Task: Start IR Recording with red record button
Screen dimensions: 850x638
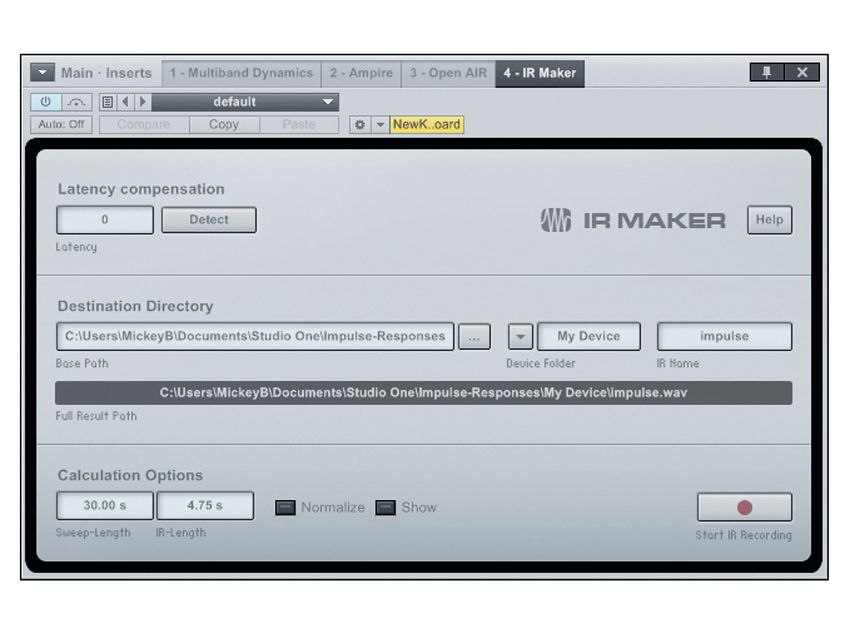Action: 744,507
